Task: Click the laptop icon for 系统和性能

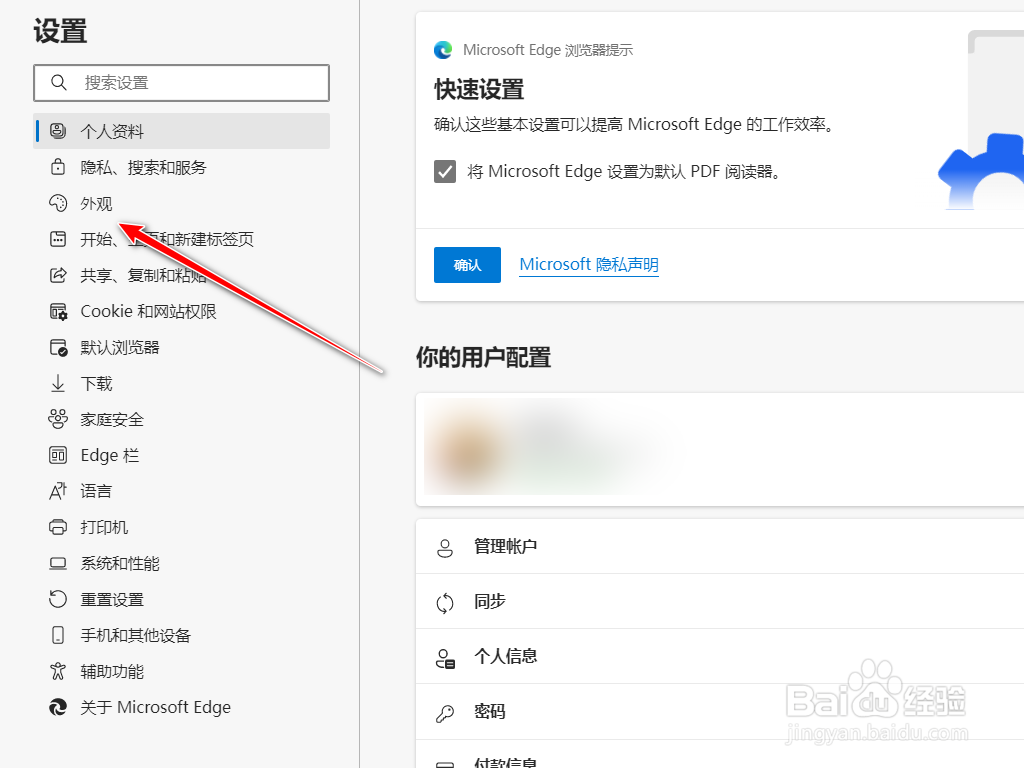Action: click(58, 563)
